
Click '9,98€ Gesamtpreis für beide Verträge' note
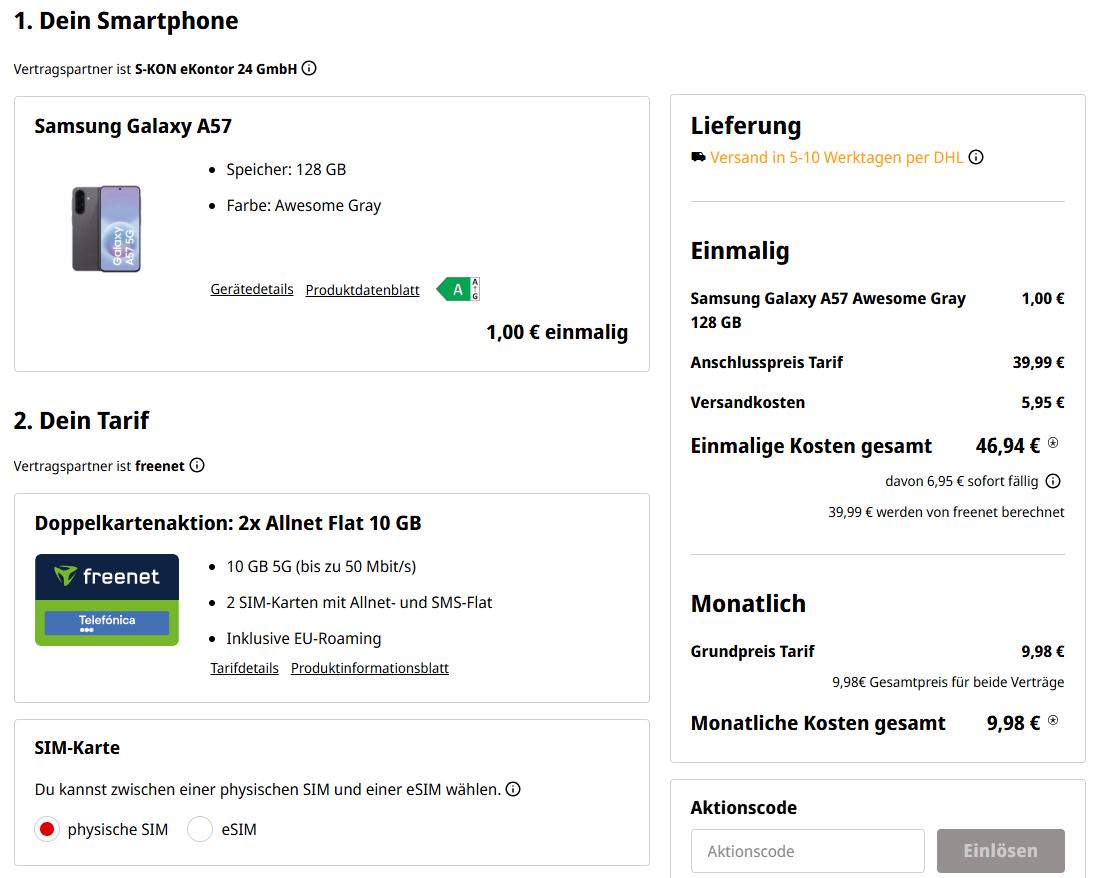pyautogui.click(x=948, y=682)
